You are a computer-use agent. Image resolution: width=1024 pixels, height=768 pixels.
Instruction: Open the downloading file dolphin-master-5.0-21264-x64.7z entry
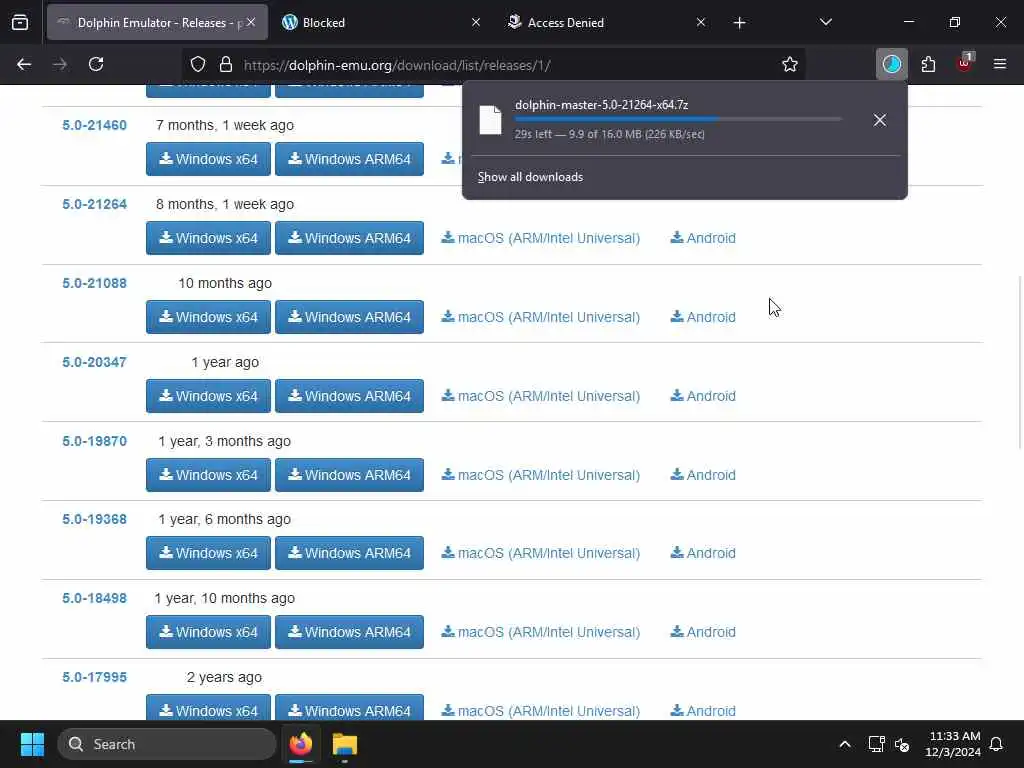665,120
